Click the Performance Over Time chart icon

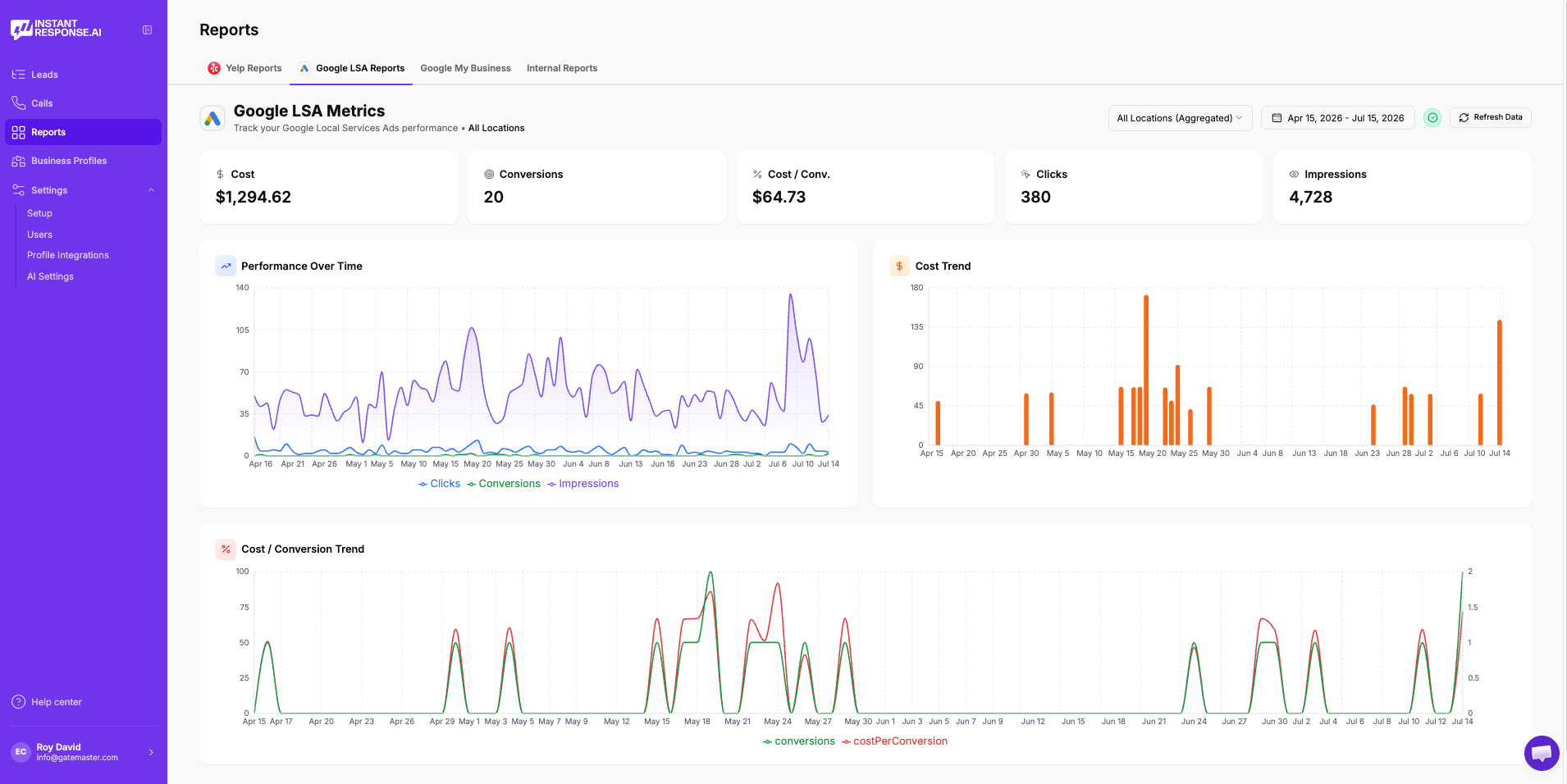tap(226, 266)
